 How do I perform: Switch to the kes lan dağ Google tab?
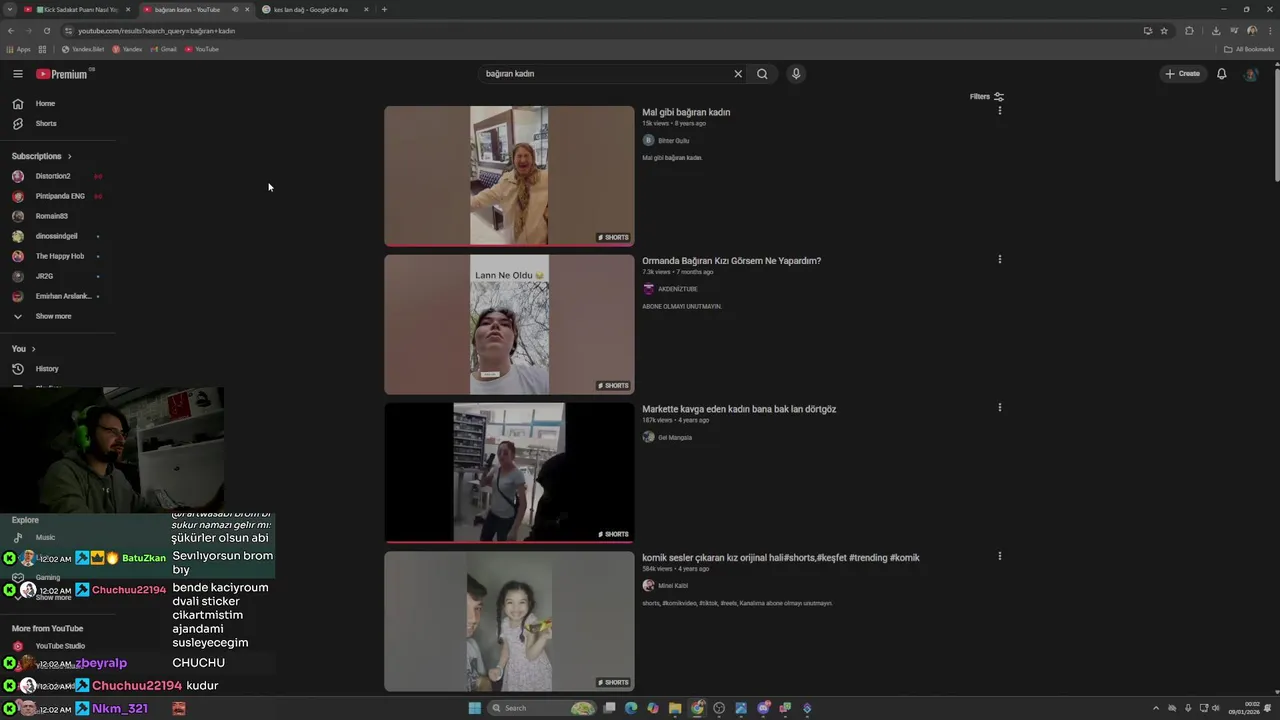[x=315, y=9]
